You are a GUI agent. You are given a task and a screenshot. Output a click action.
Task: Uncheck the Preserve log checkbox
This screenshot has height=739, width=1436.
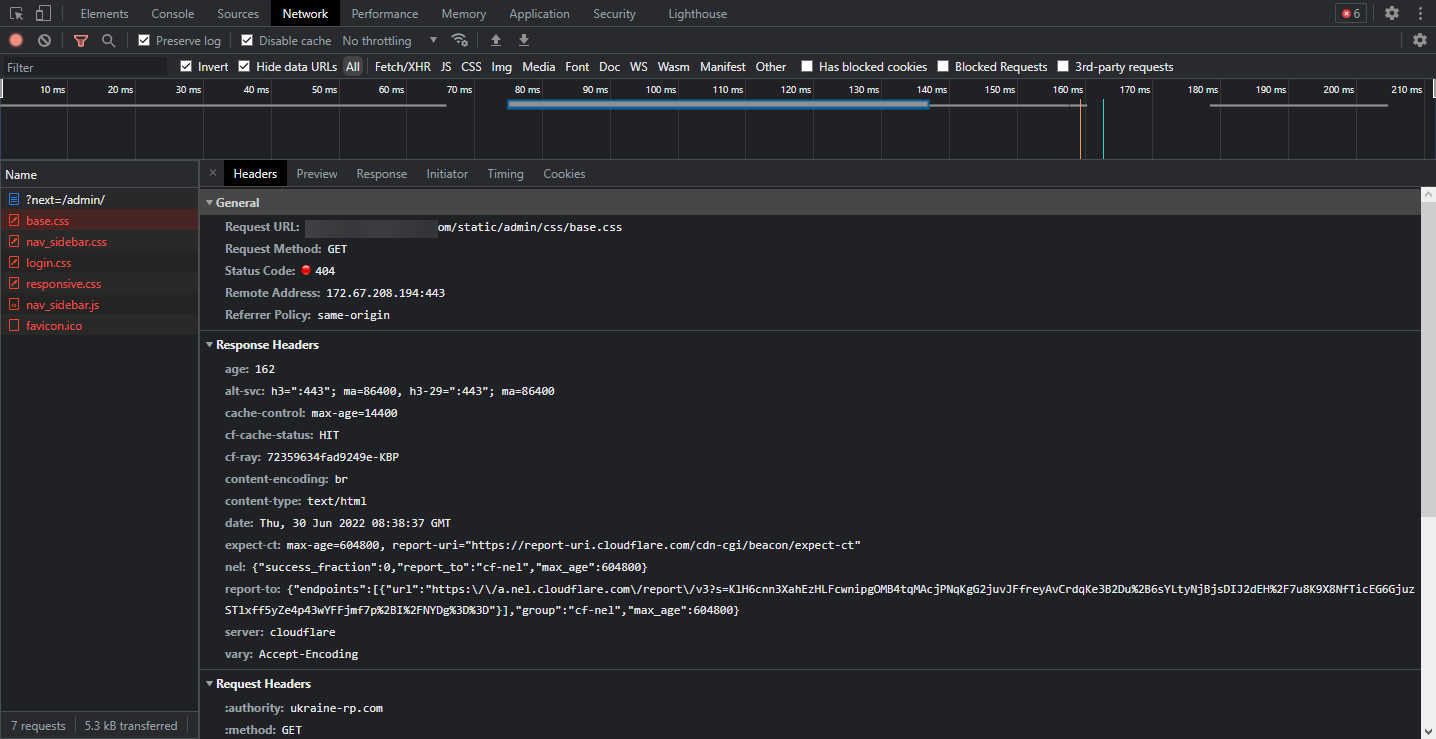coord(144,40)
